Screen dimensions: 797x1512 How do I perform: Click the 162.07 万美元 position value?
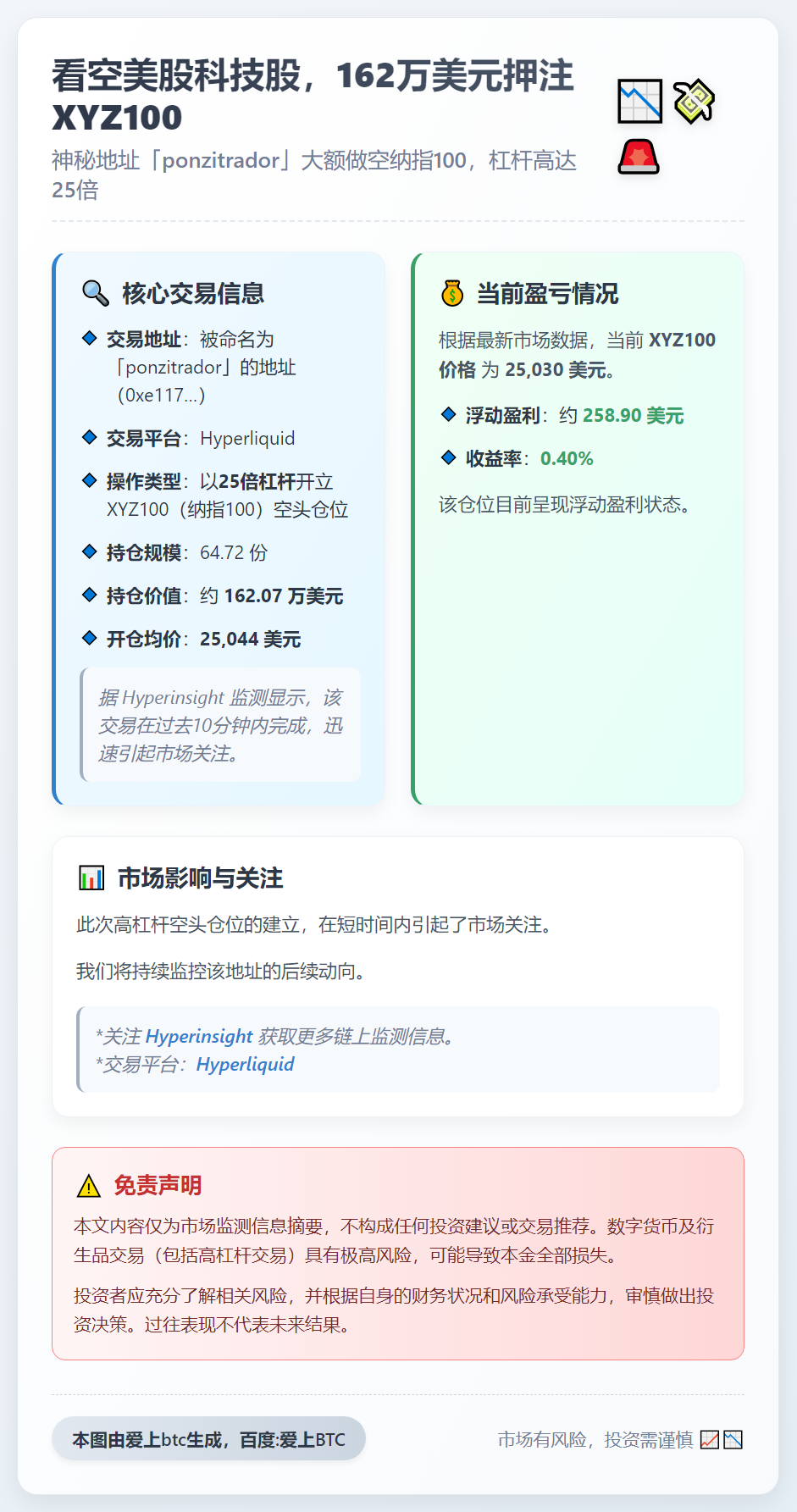pyautogui.click(x=284, y=595)
